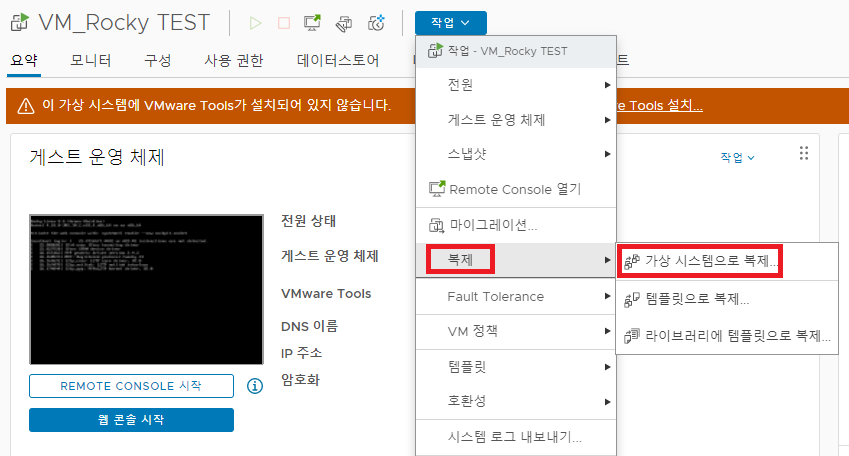Select 템플릿 menu entry
849x456 pixels.
(516, 367)
